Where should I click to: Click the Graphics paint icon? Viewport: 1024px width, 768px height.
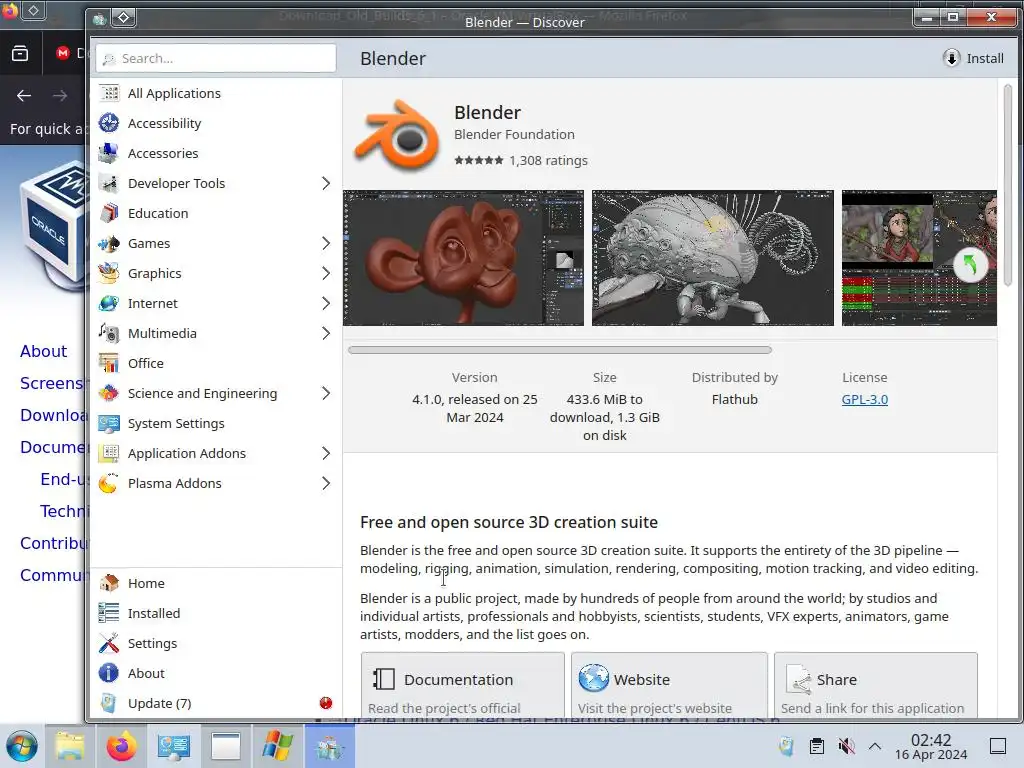(109, 274)
